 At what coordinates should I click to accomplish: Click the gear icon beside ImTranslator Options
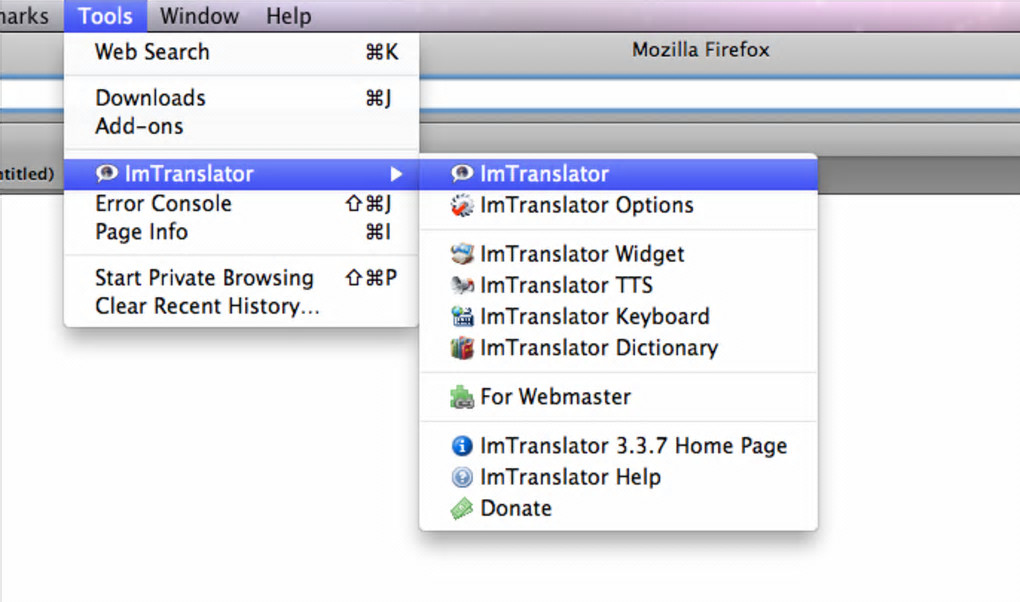(x=461, y=206)
